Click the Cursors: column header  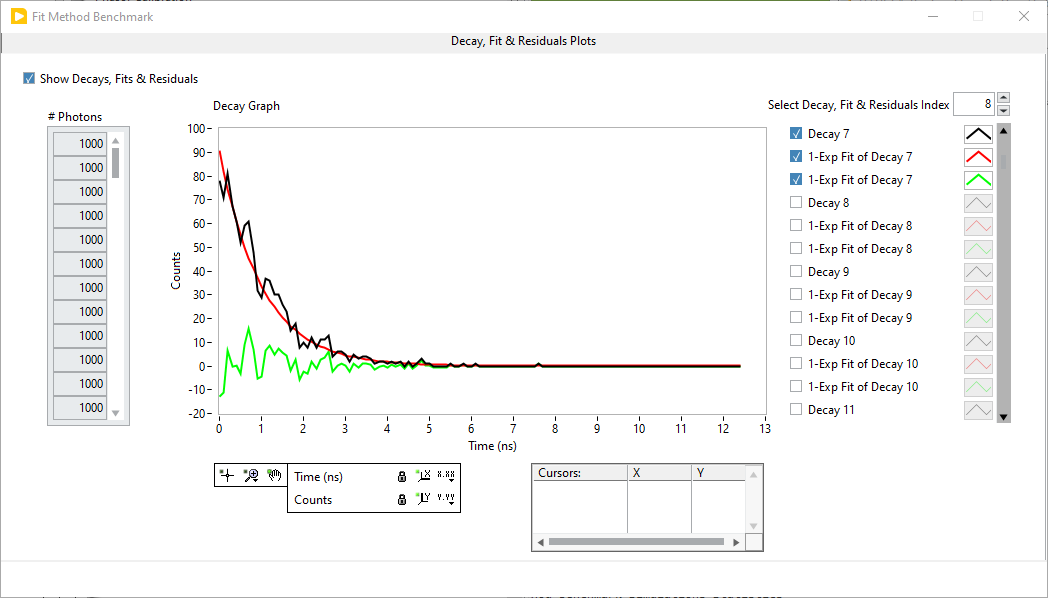(x=580, y=473)
